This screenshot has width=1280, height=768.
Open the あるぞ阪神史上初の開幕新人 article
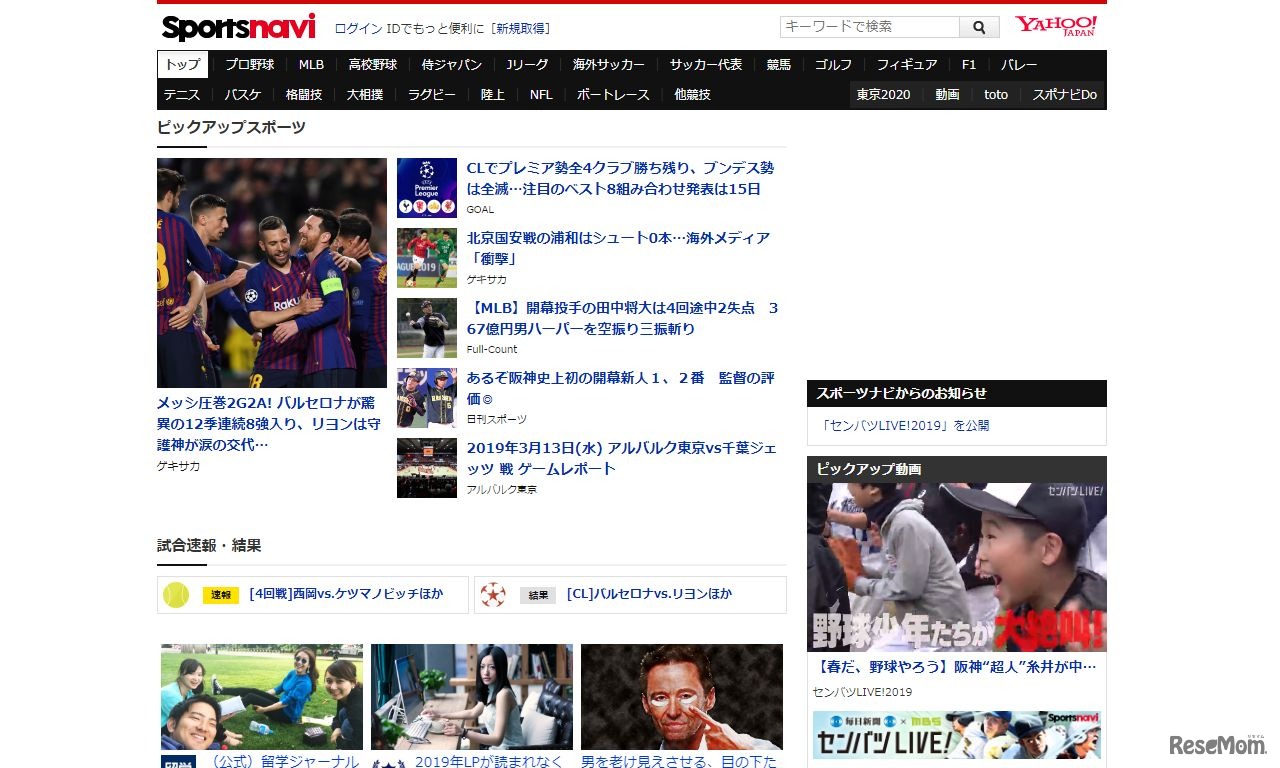[x=620, y=388]
